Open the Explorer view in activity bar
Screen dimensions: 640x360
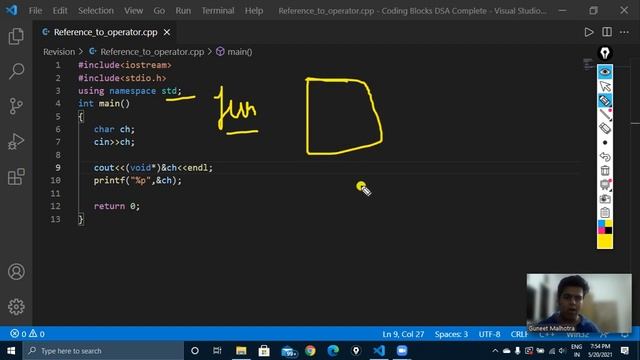(x=16, y=36)
